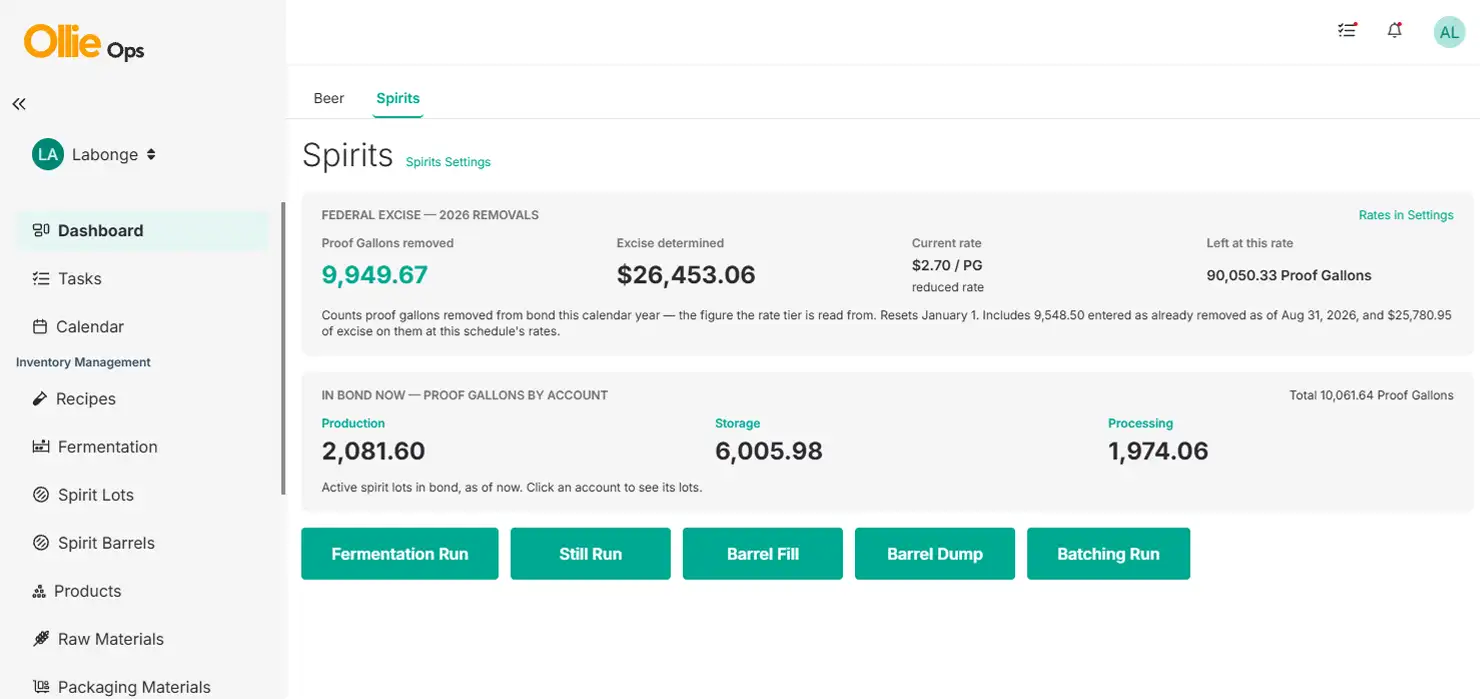1480x699 pixels.
Task: Click the Barrel Fill button
Action: click(x=763, y=554)
